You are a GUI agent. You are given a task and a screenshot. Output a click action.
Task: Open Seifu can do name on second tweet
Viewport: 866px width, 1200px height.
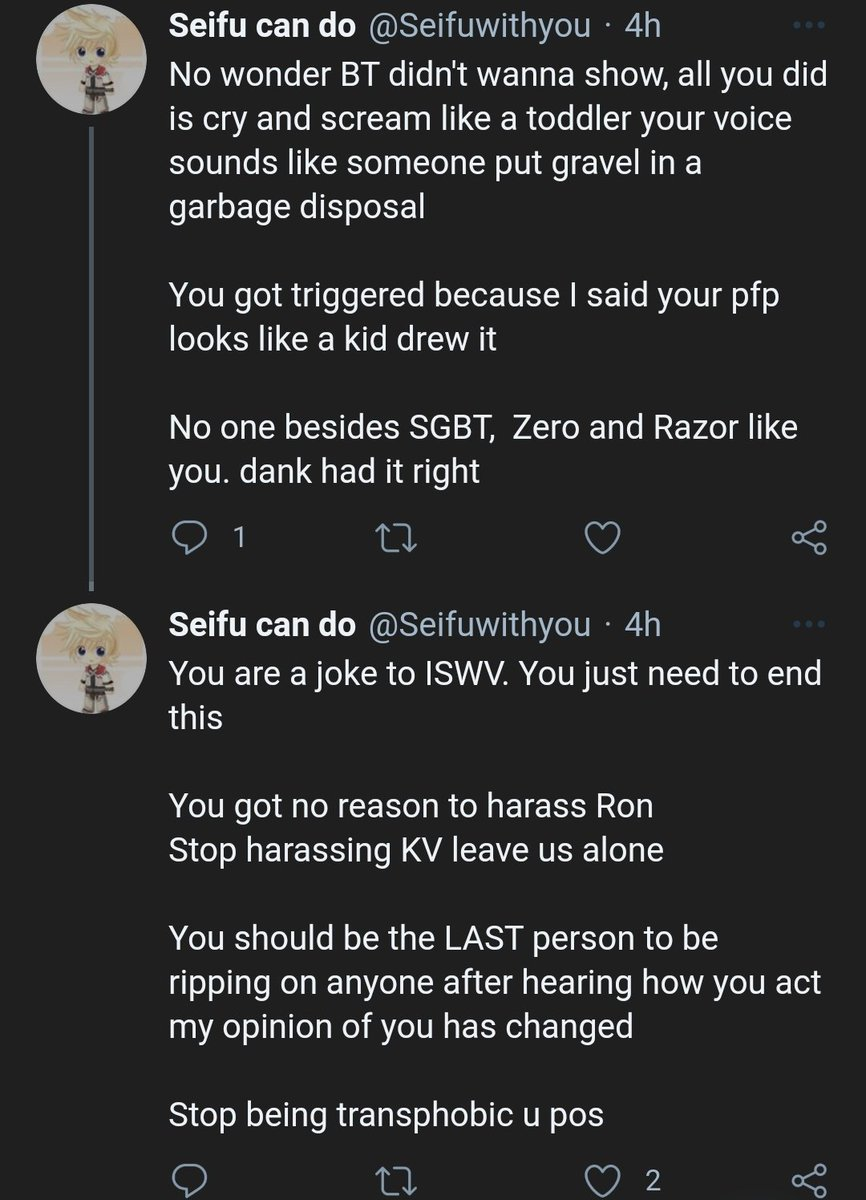pos(263,625)
